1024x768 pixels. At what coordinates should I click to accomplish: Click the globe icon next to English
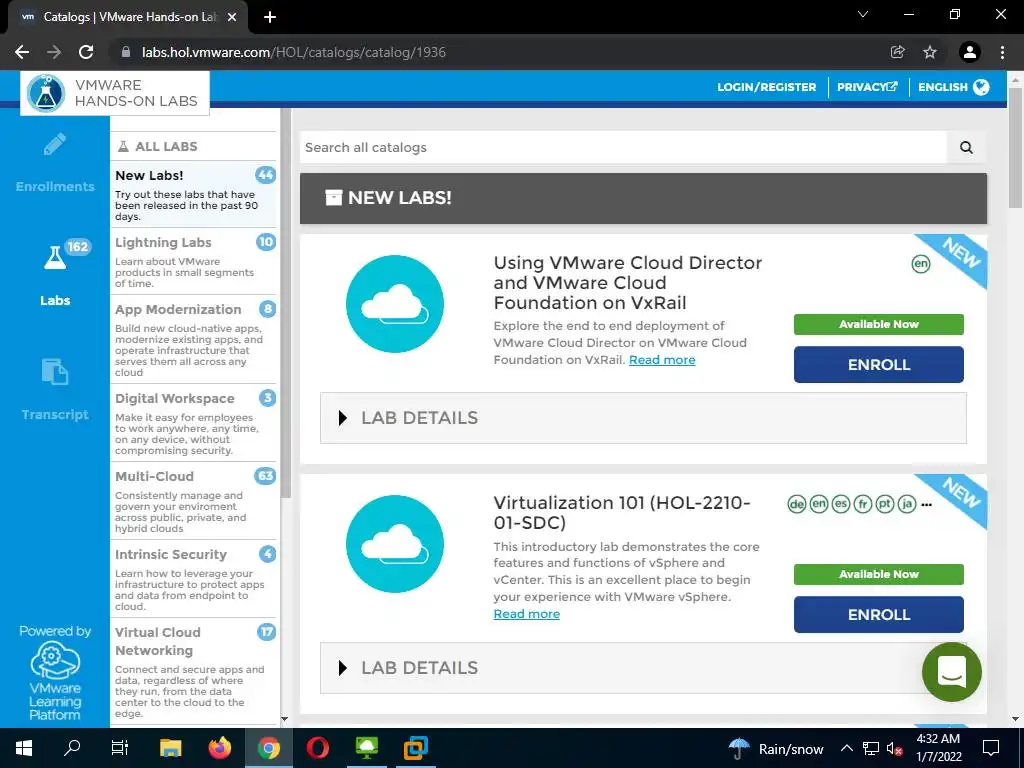click(981, 87)
